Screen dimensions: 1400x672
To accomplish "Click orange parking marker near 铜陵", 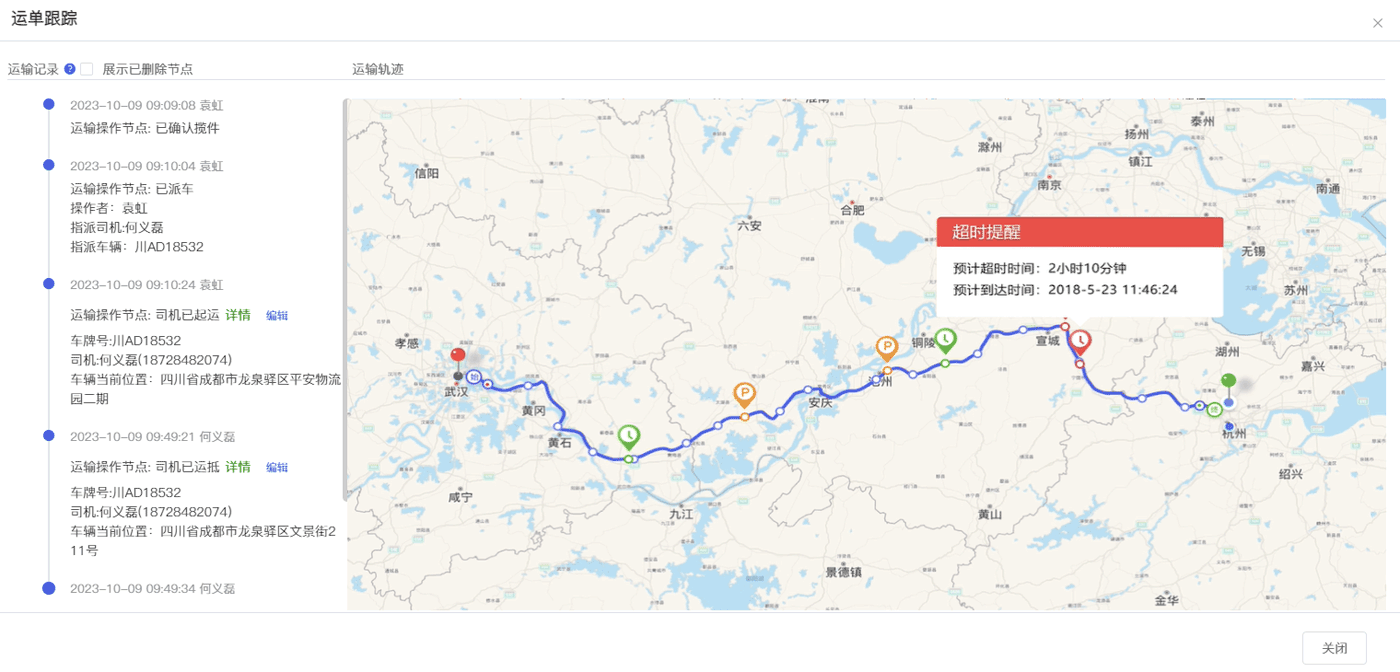I will (x=886, y=349).
